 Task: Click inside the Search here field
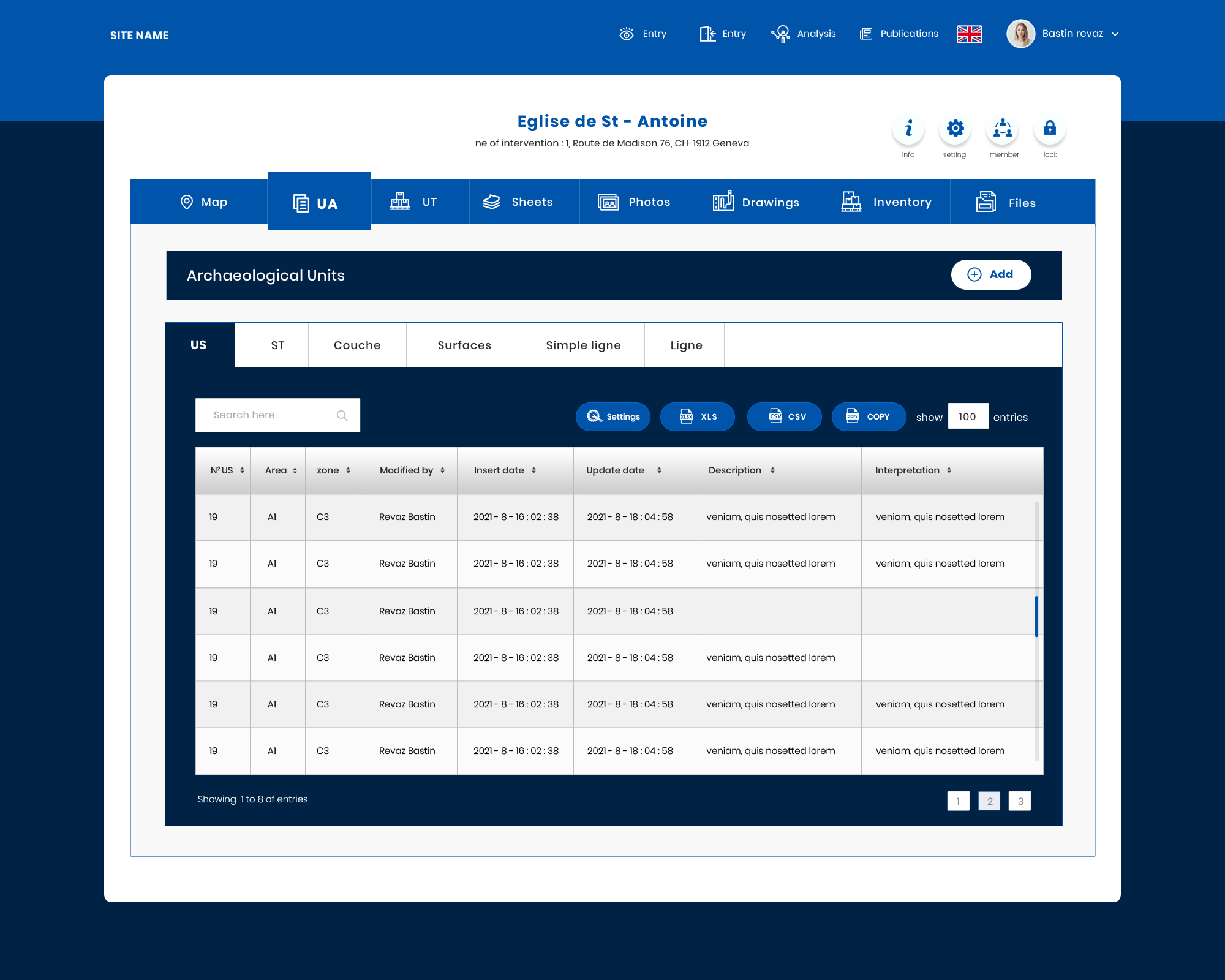269,415
